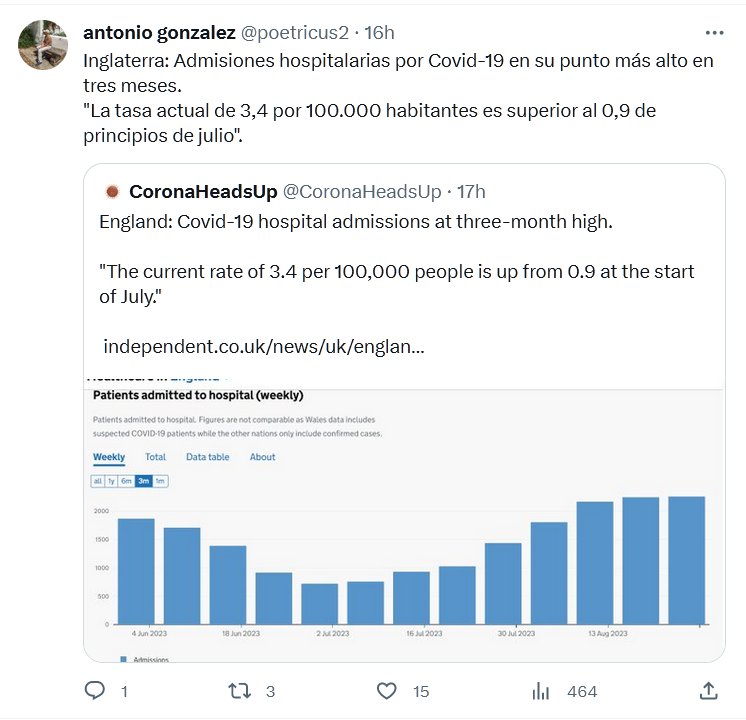View tweet analytics bar chart icon
Image resolution: width=746 pixels, height=720 pixels.
click(542, 691)
